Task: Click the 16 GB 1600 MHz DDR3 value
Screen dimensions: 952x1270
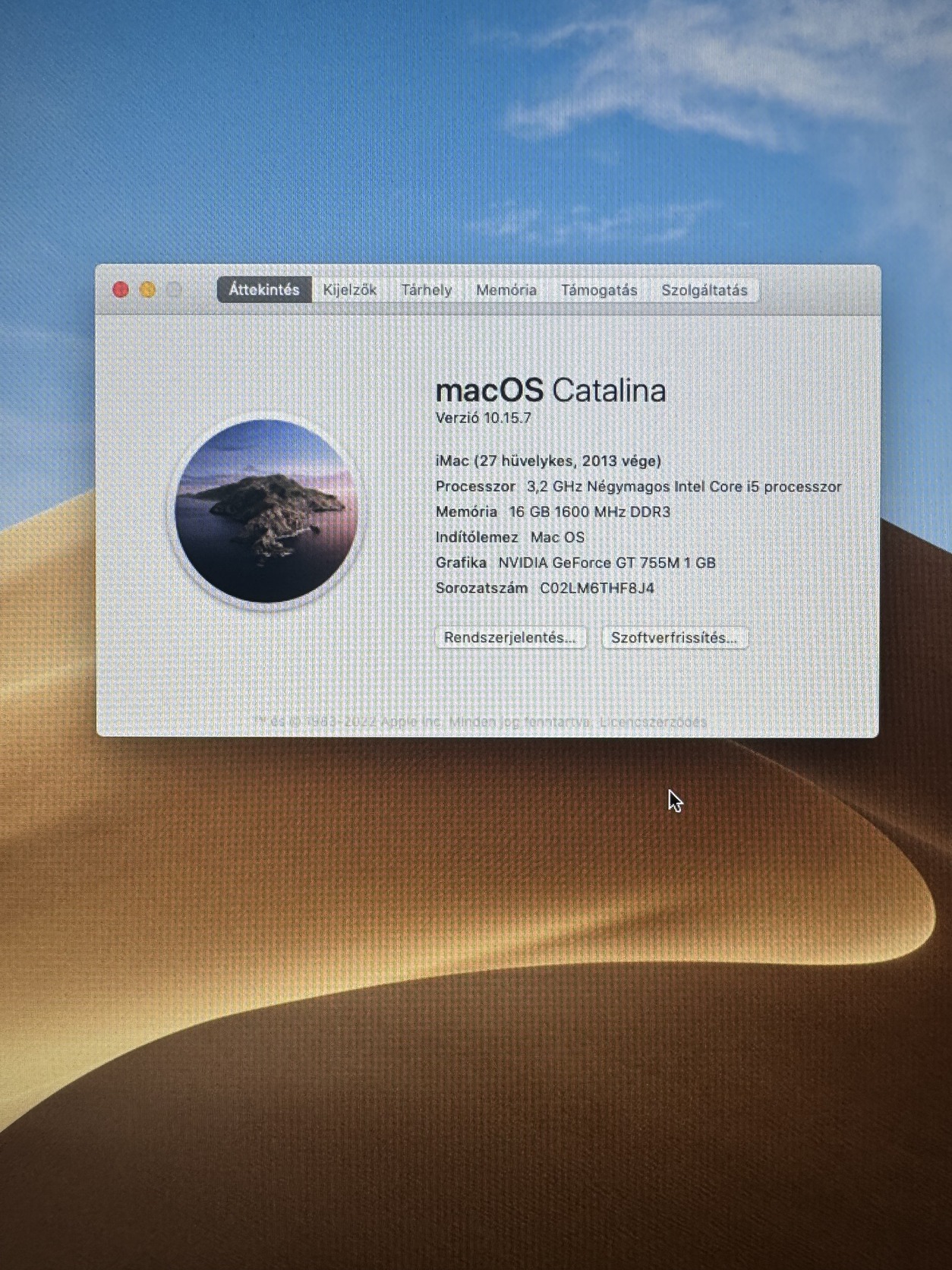Action: pyautogui.click(x=590, y=512)
